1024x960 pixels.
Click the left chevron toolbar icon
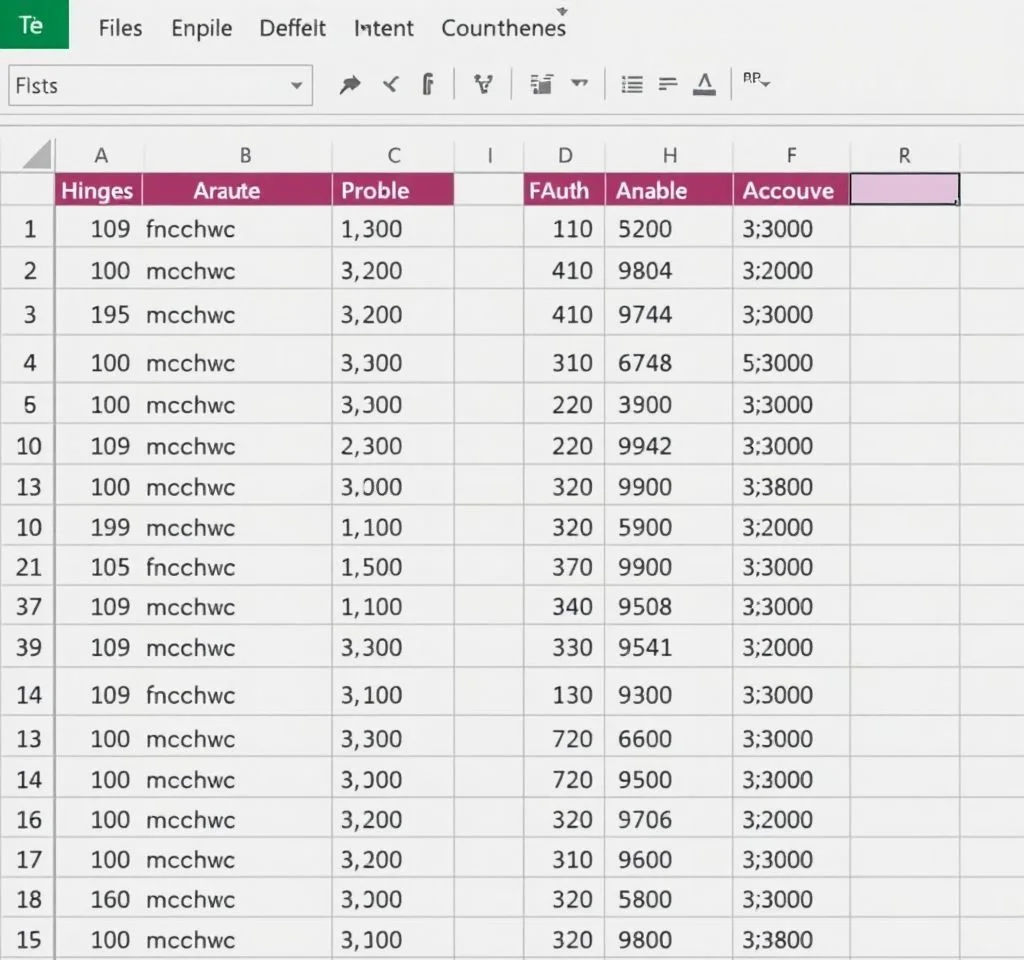(x=390, y=85)
